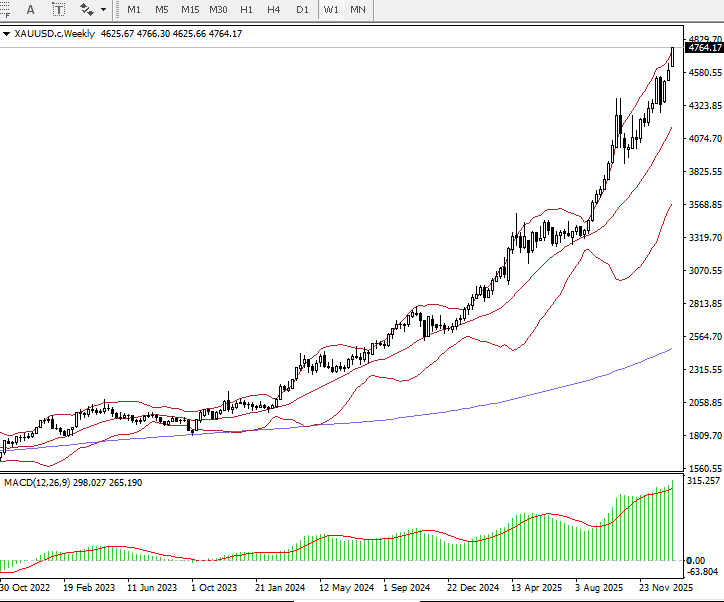The height and width of the screenshot is (602, 724).
Task: Click the -63.804 MACD scale value
Action: [x=702, y=572]
